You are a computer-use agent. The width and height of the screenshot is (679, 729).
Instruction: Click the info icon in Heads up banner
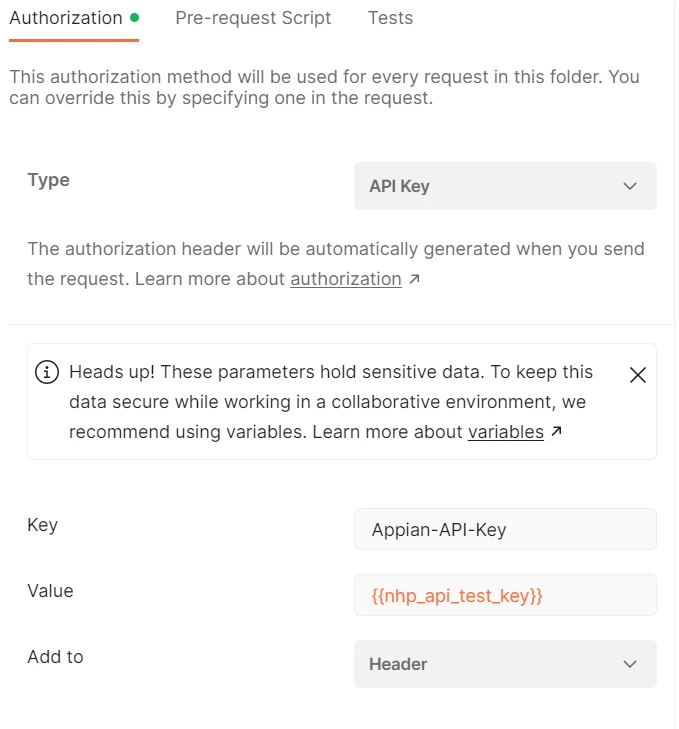47,372
